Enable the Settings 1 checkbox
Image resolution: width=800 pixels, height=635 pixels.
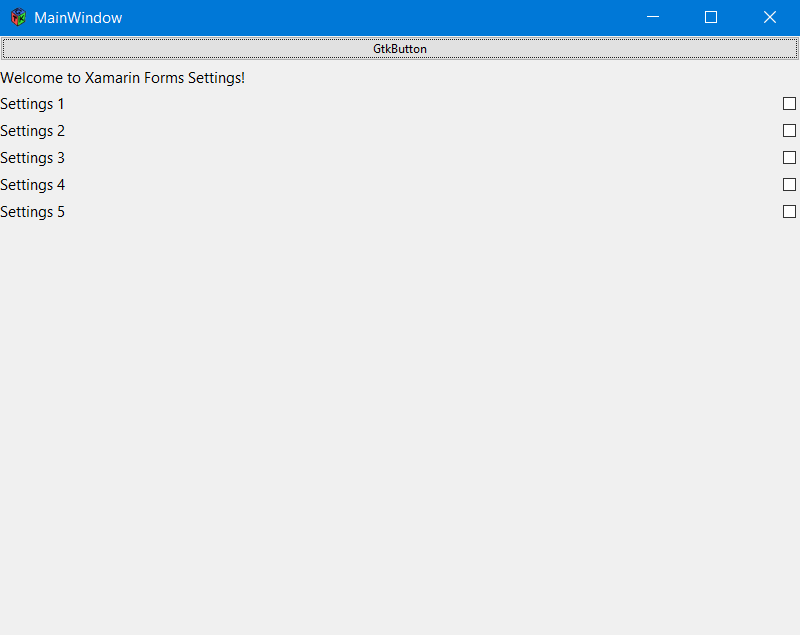pyautogui.click(x=789, y=104)
